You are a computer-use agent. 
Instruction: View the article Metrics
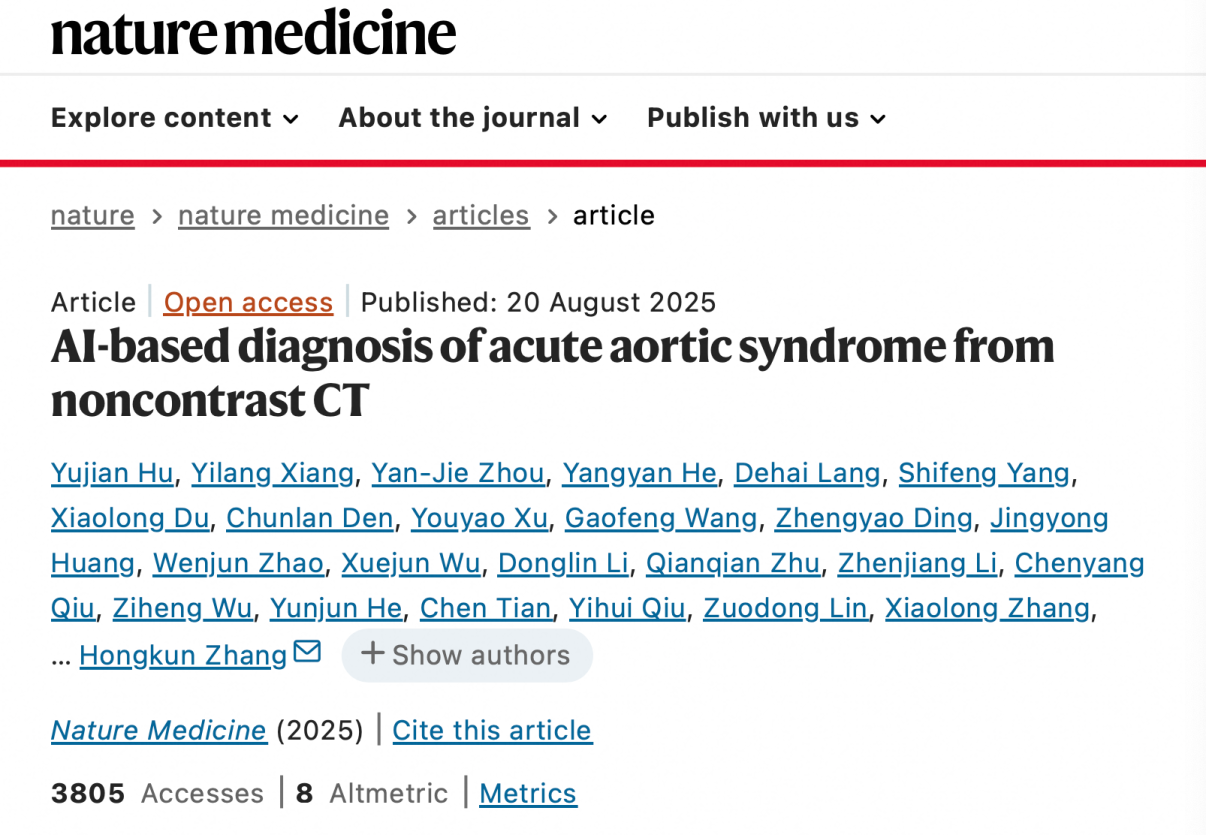[528, 793]
